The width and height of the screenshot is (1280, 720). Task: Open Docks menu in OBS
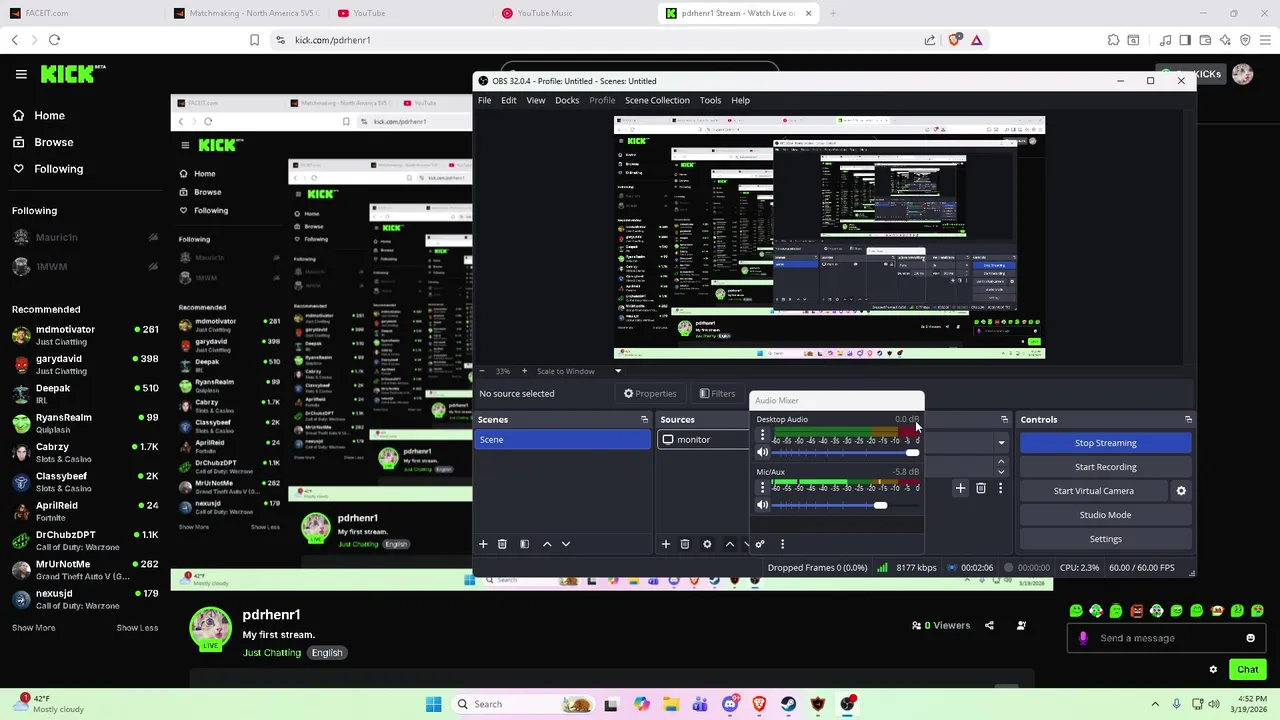567,100
